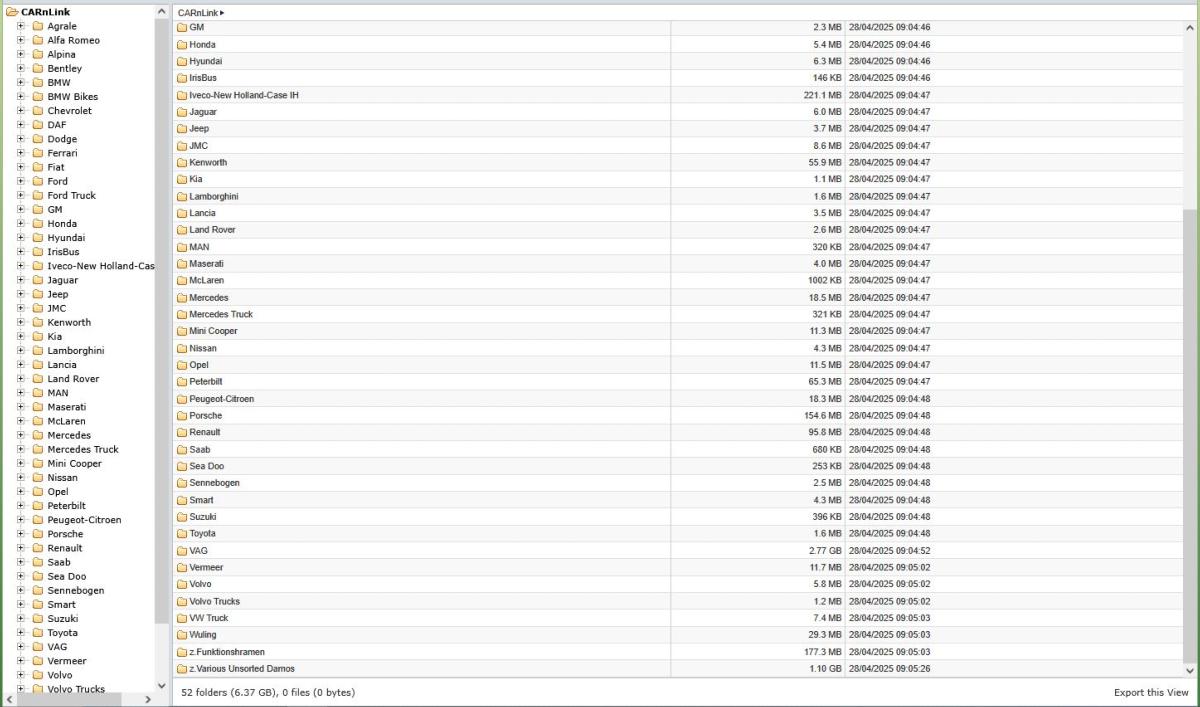Click the CARnLink breadcrumb path

point(199,12)
